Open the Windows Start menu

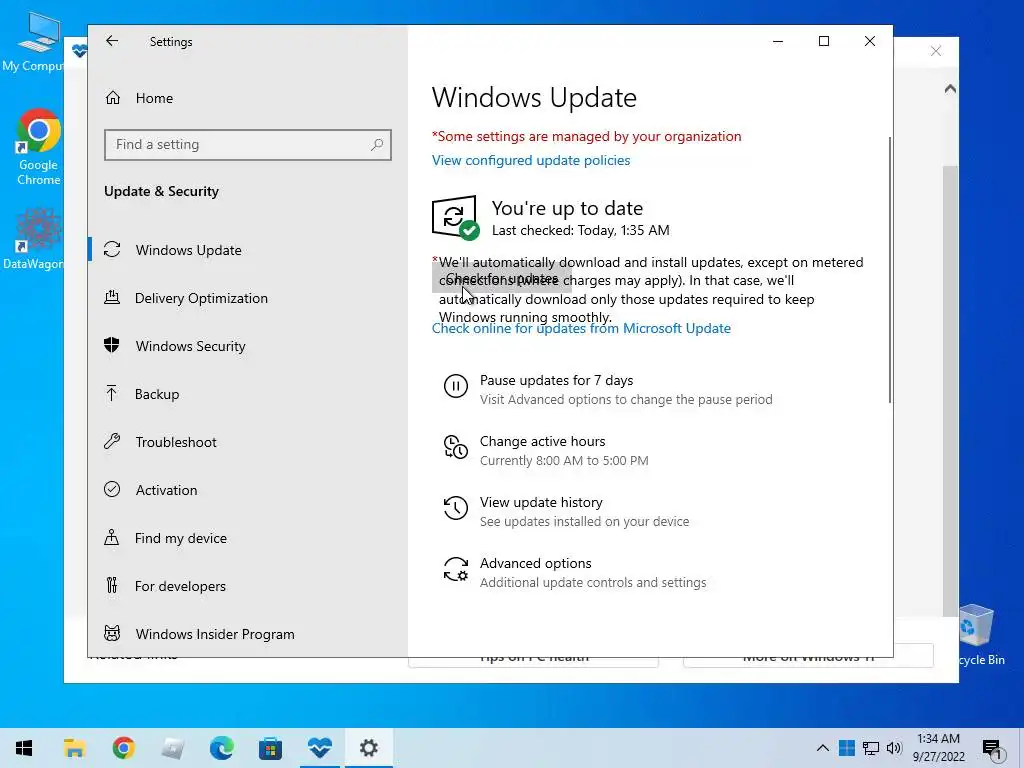24,748
